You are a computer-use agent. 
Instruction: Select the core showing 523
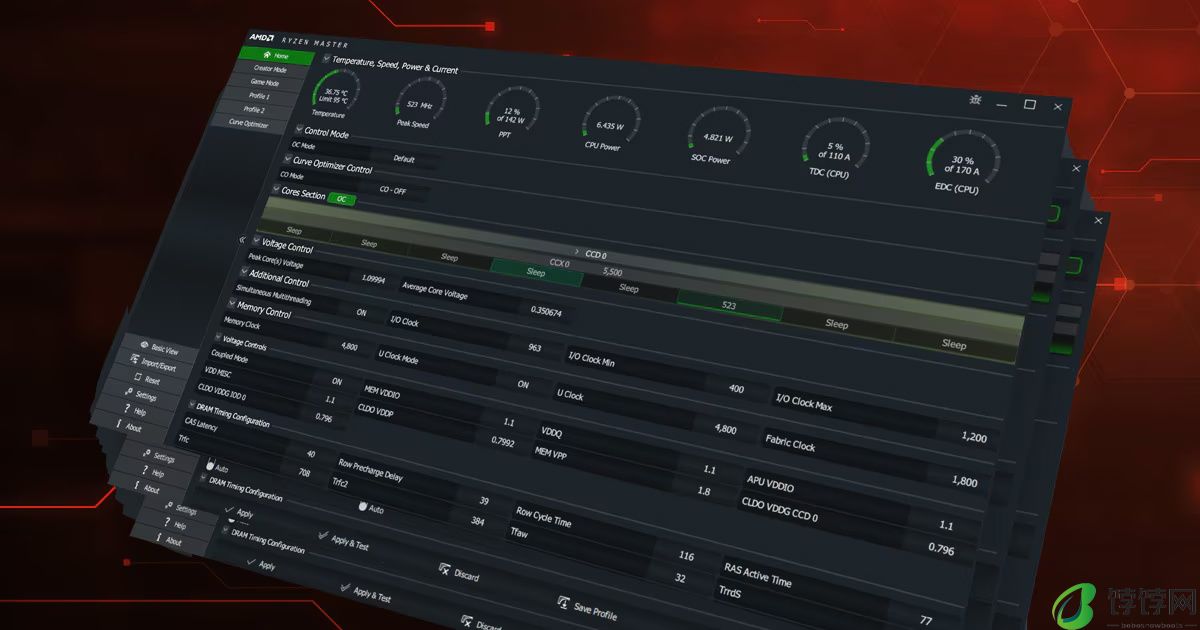pyautogui.click(x=729, y=303)
